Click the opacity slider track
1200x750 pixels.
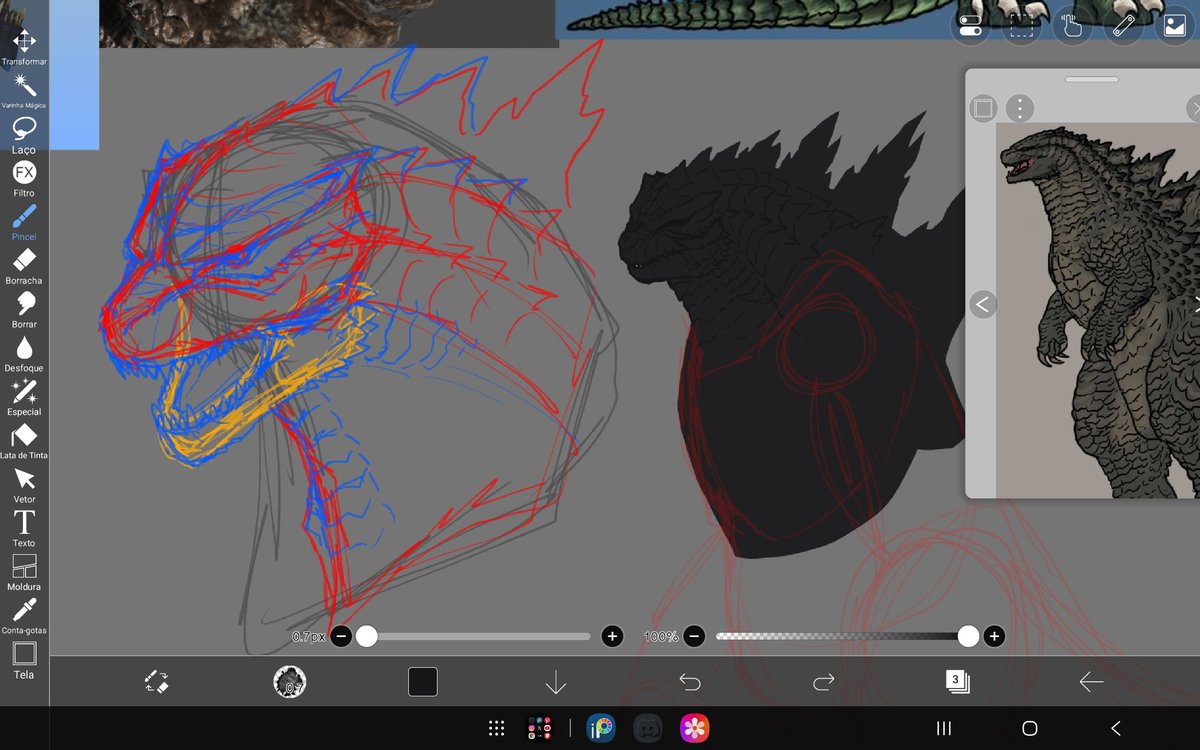click(843, 636)
